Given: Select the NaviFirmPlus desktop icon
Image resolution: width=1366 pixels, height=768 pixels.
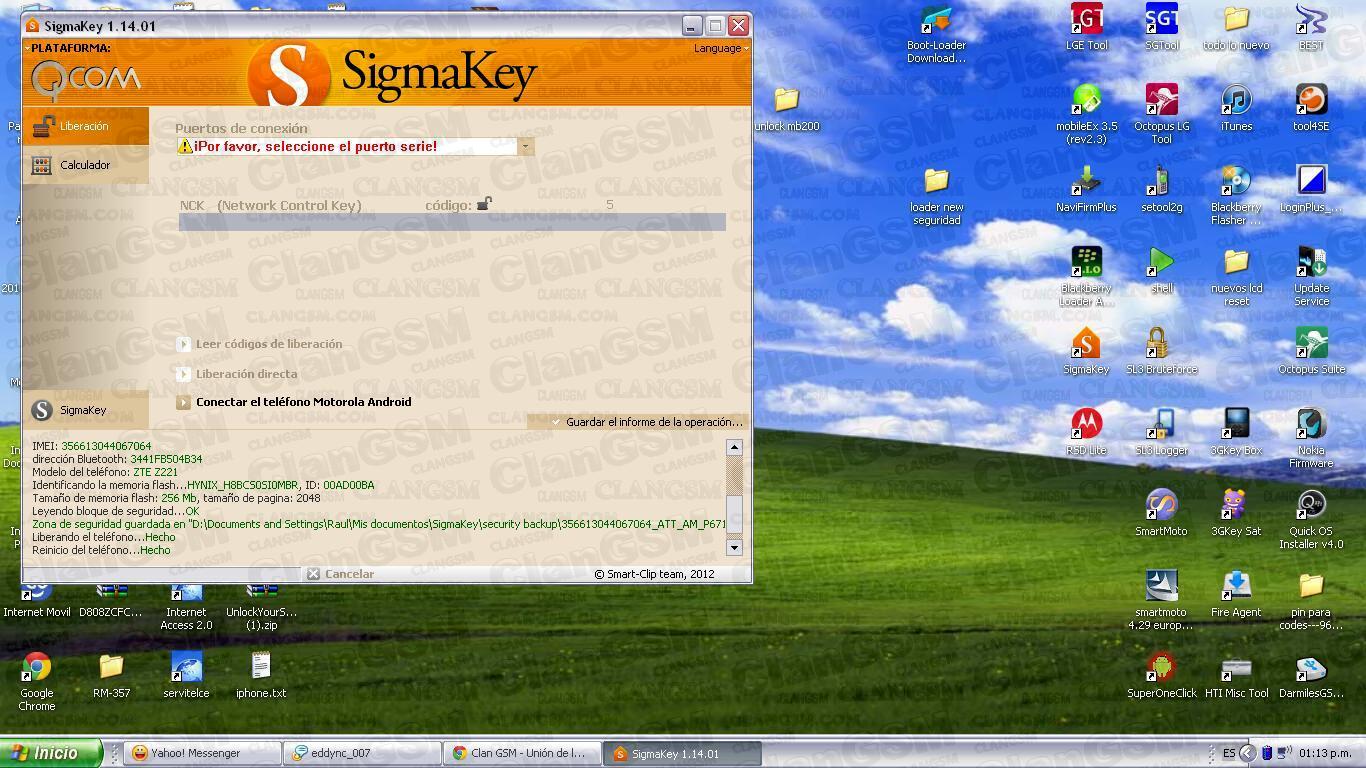Looking at the screenshot, I should click(1086, 190).
